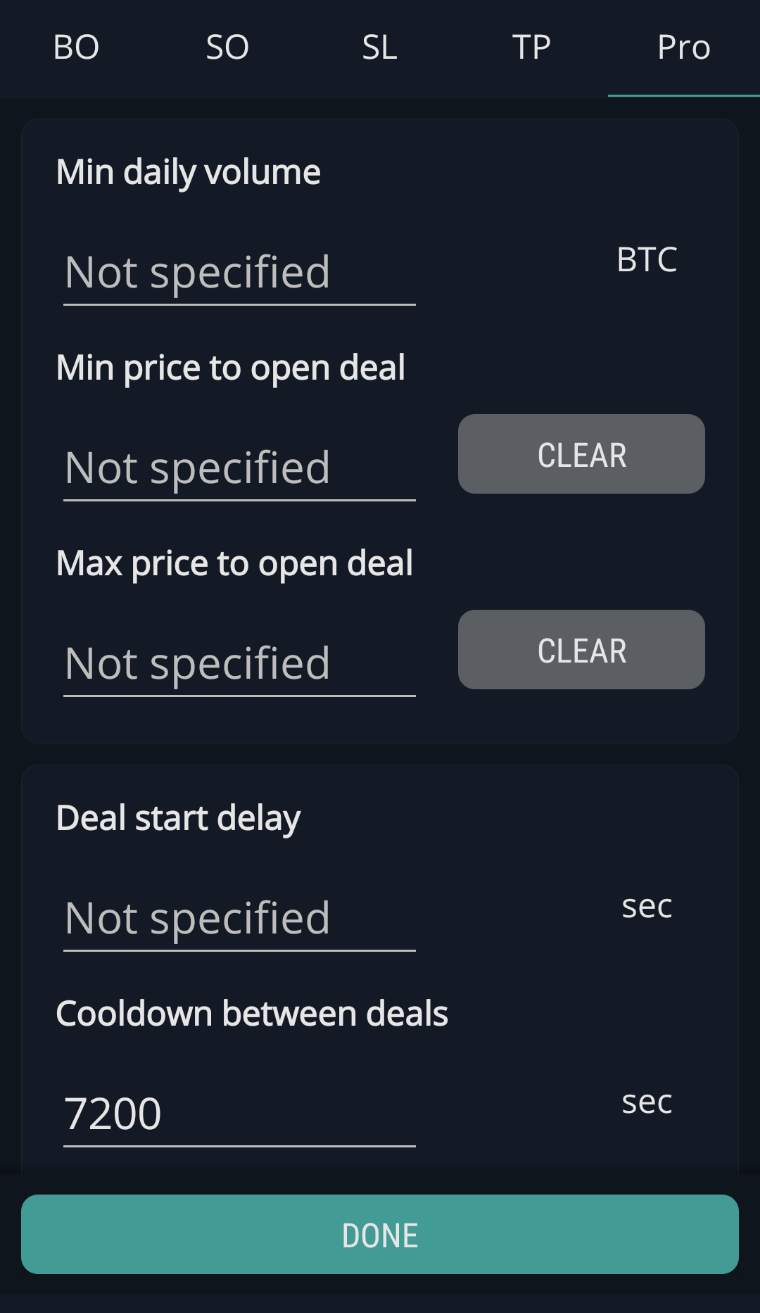The width and height of the screenshot is (760, 1313).
Task: Click CLEAR next to Min price to open deal
Action: [x=580, y=454]
